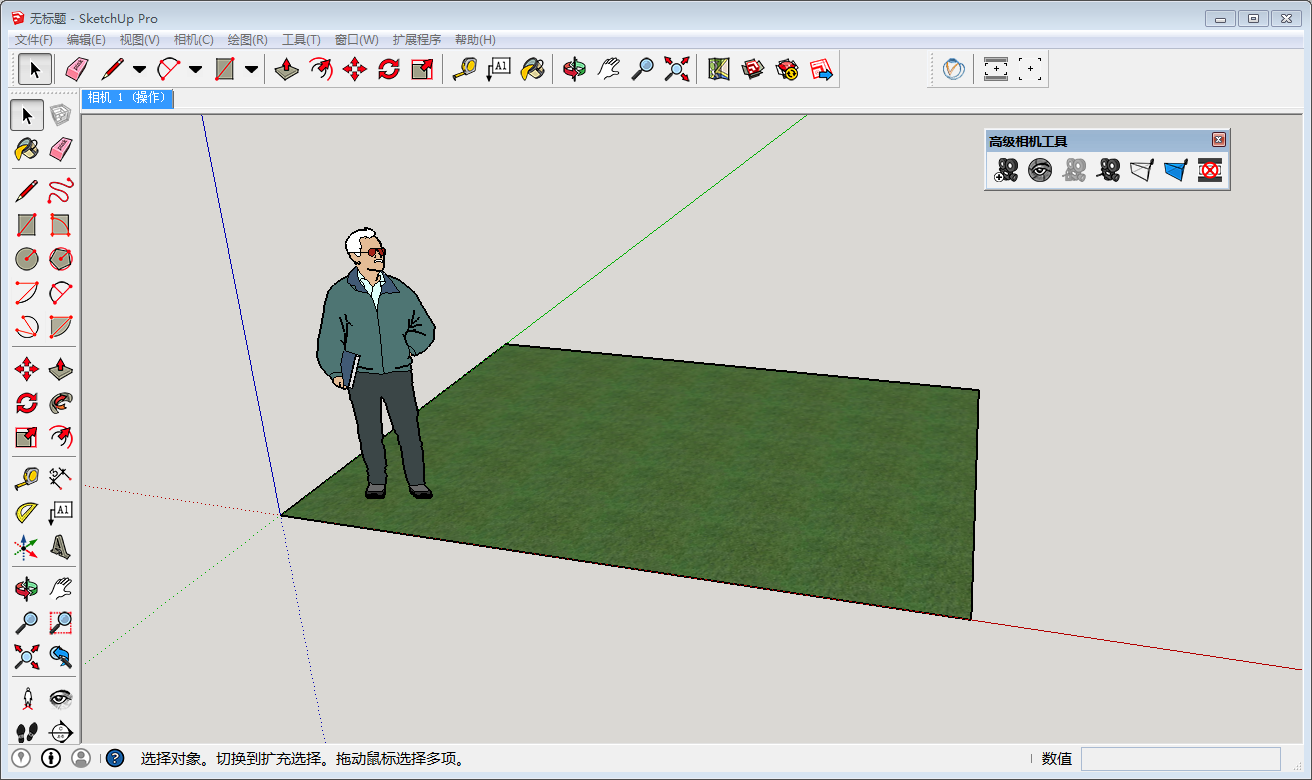Open the 编辑(E) menu
The height and width of the screenshot is (780, 1312).
[x=86, y=40]
